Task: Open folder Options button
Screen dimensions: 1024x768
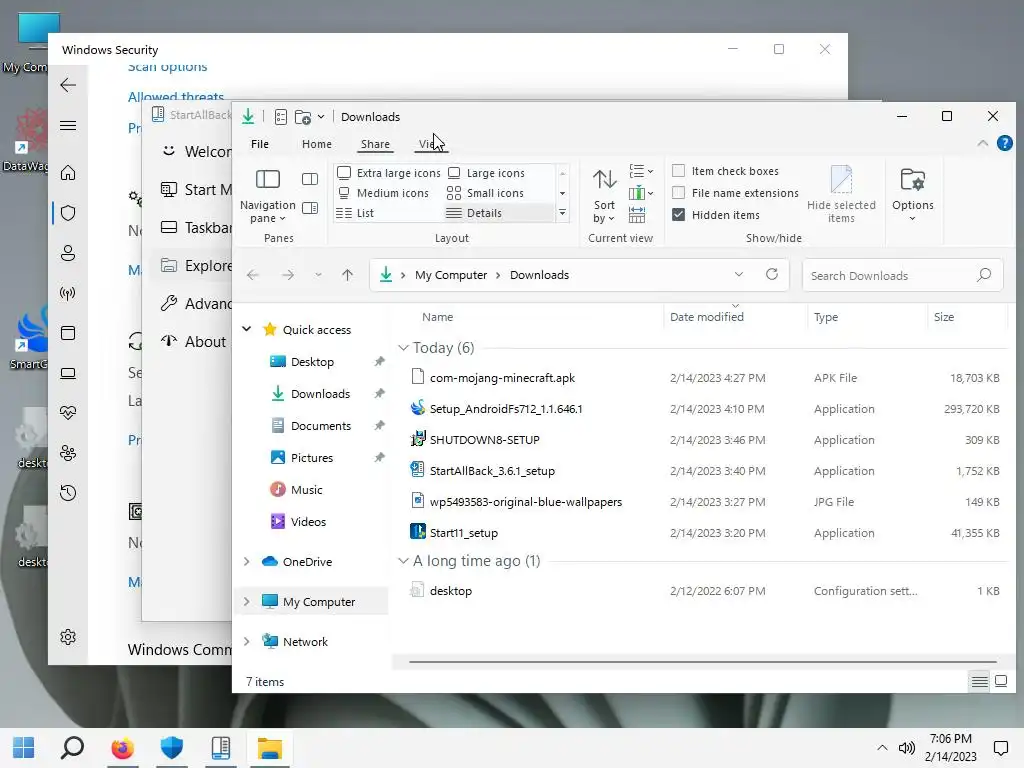Action: point(912,195)
